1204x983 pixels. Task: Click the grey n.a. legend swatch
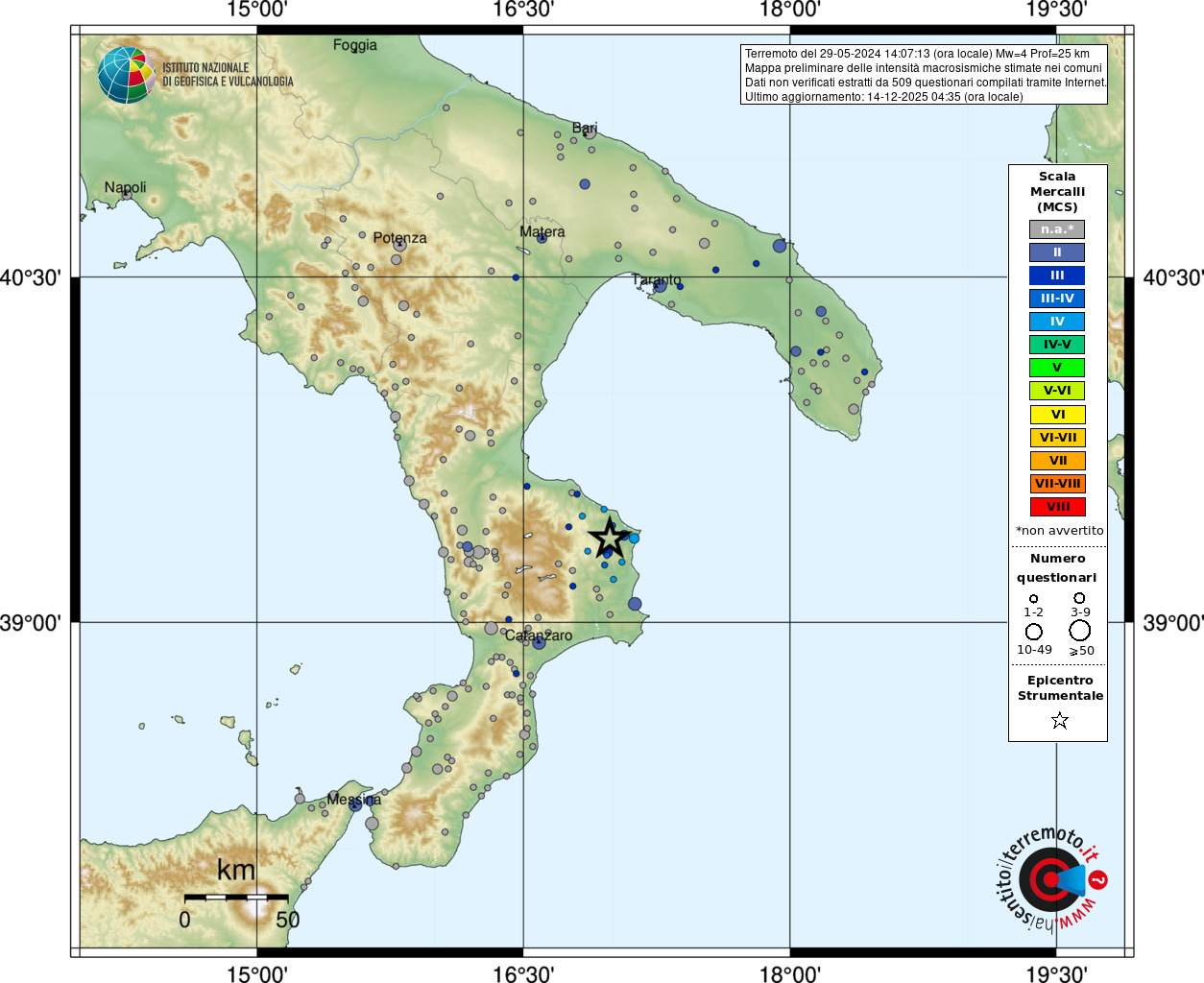tap(1057, 229)
